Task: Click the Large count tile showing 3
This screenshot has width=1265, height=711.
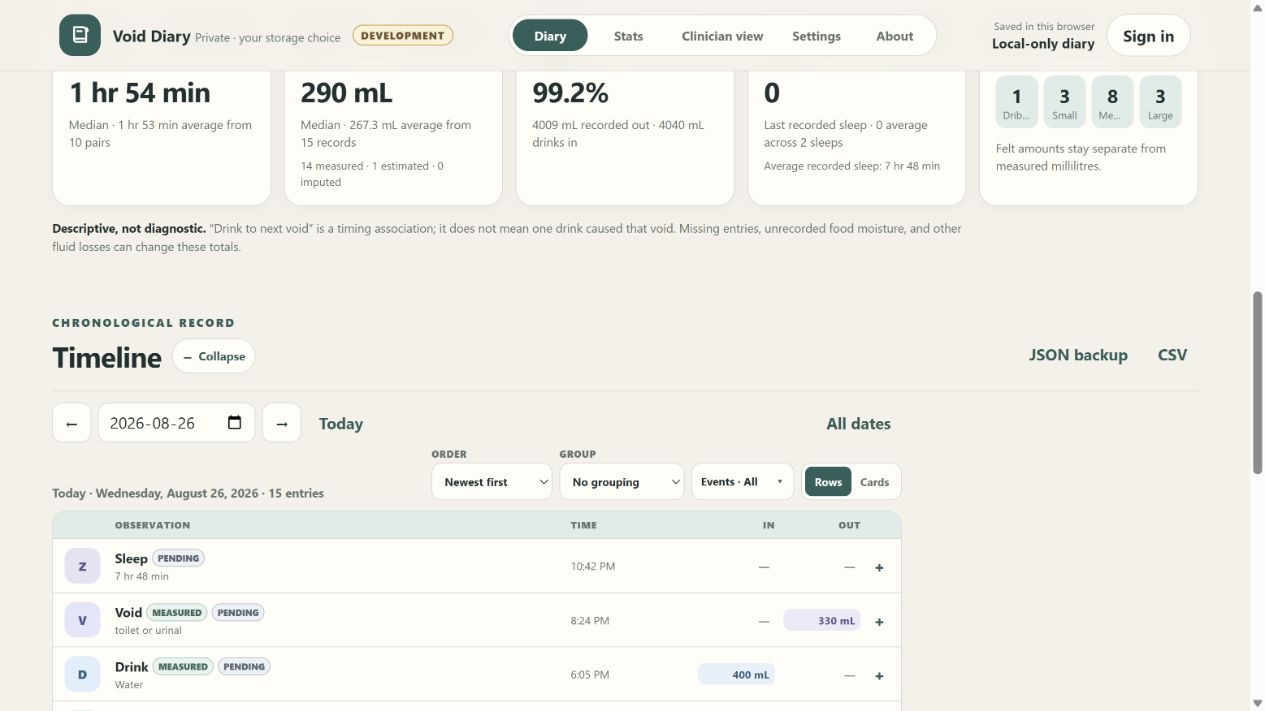Action: tap(1160, 102)
